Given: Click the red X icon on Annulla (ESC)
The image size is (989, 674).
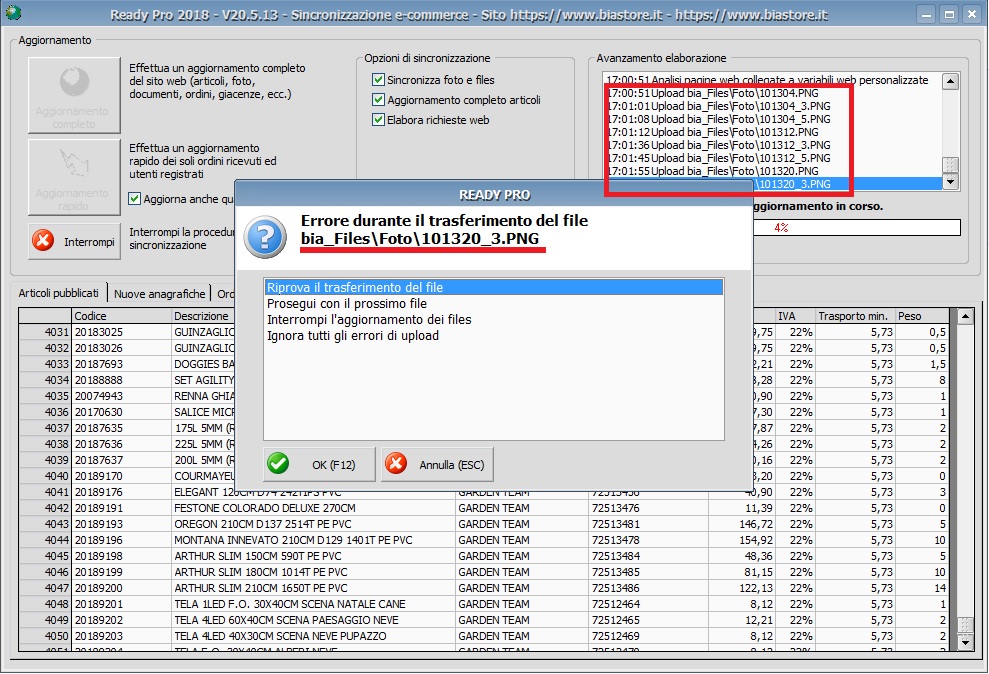Looking at the screenshot, I should pos(396,464).
